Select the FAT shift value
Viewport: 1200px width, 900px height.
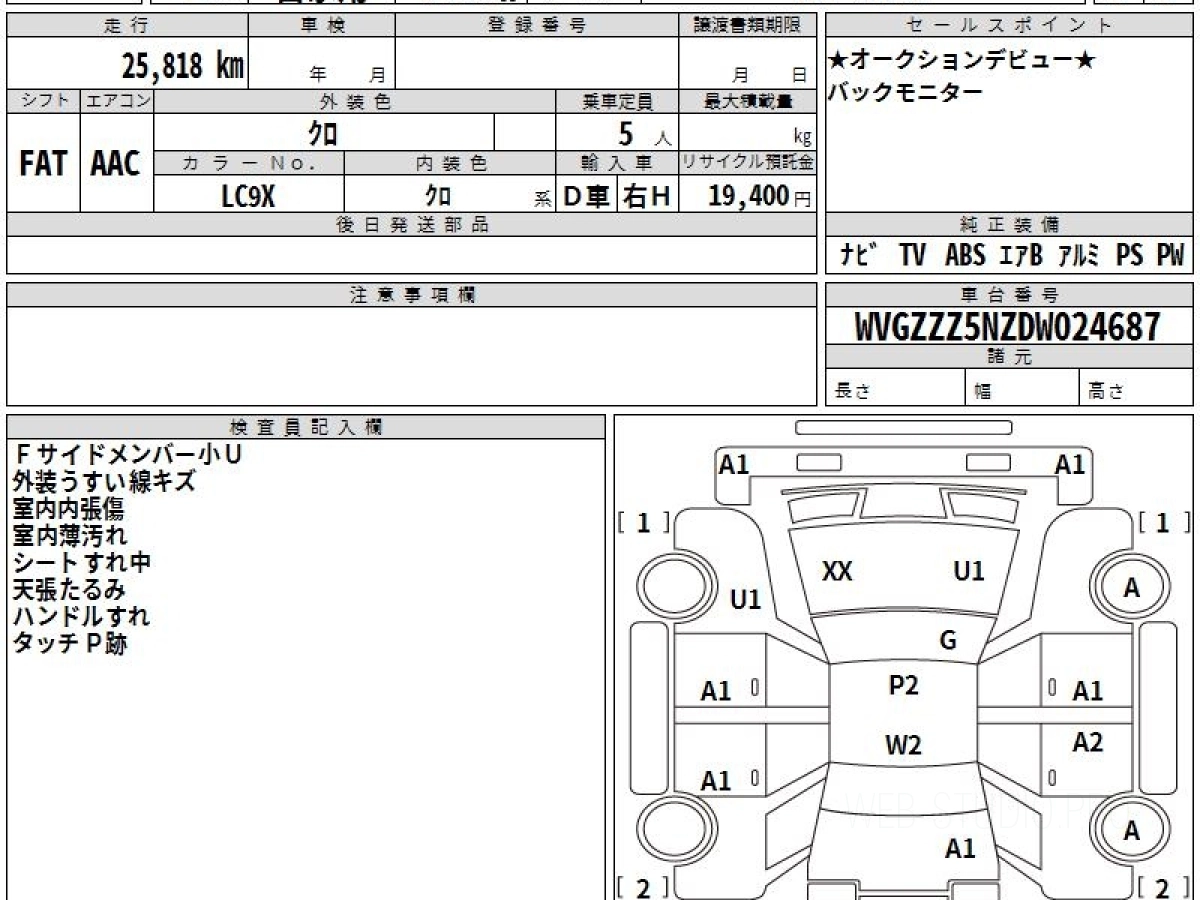click(x=43, y=164)
